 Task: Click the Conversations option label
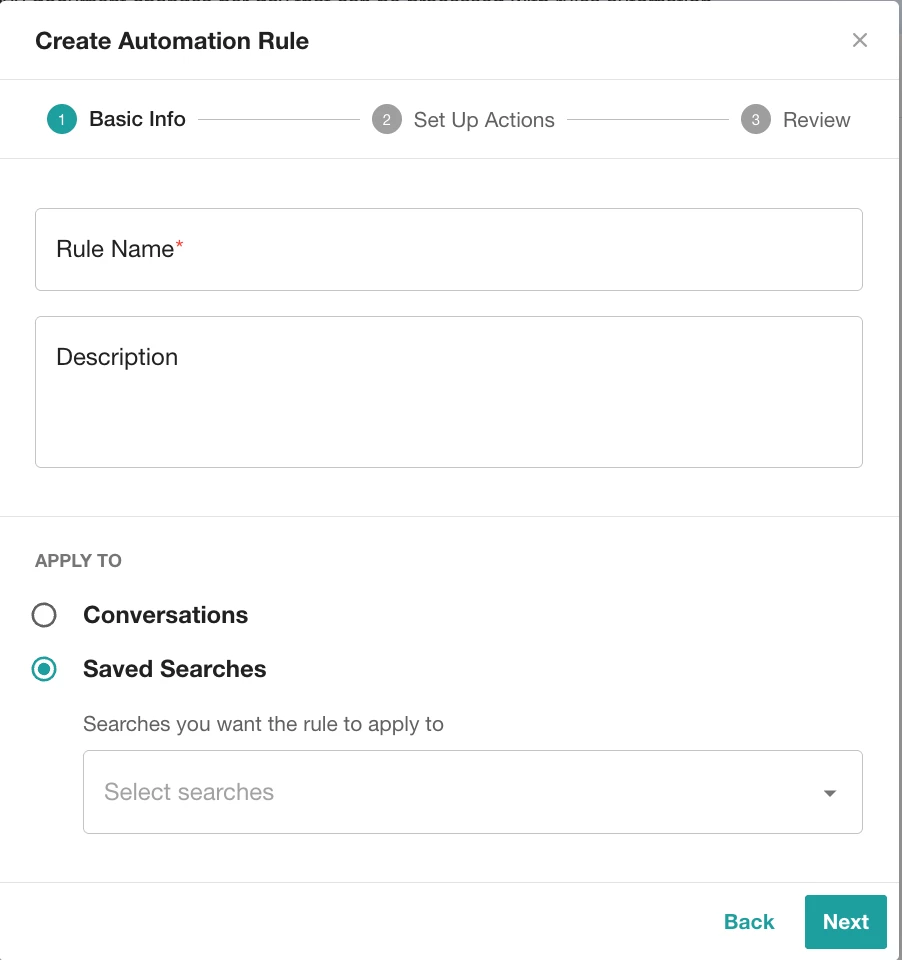click(165, 615)
